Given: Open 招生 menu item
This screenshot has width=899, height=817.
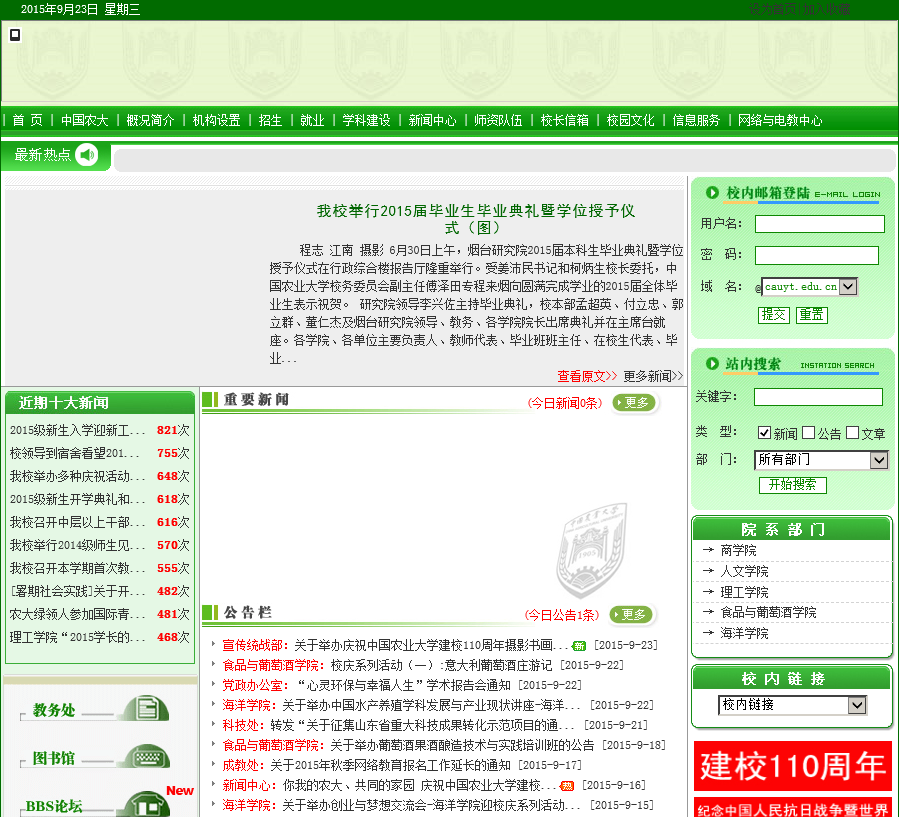Looking at the screenshot, I should [270, 120].
